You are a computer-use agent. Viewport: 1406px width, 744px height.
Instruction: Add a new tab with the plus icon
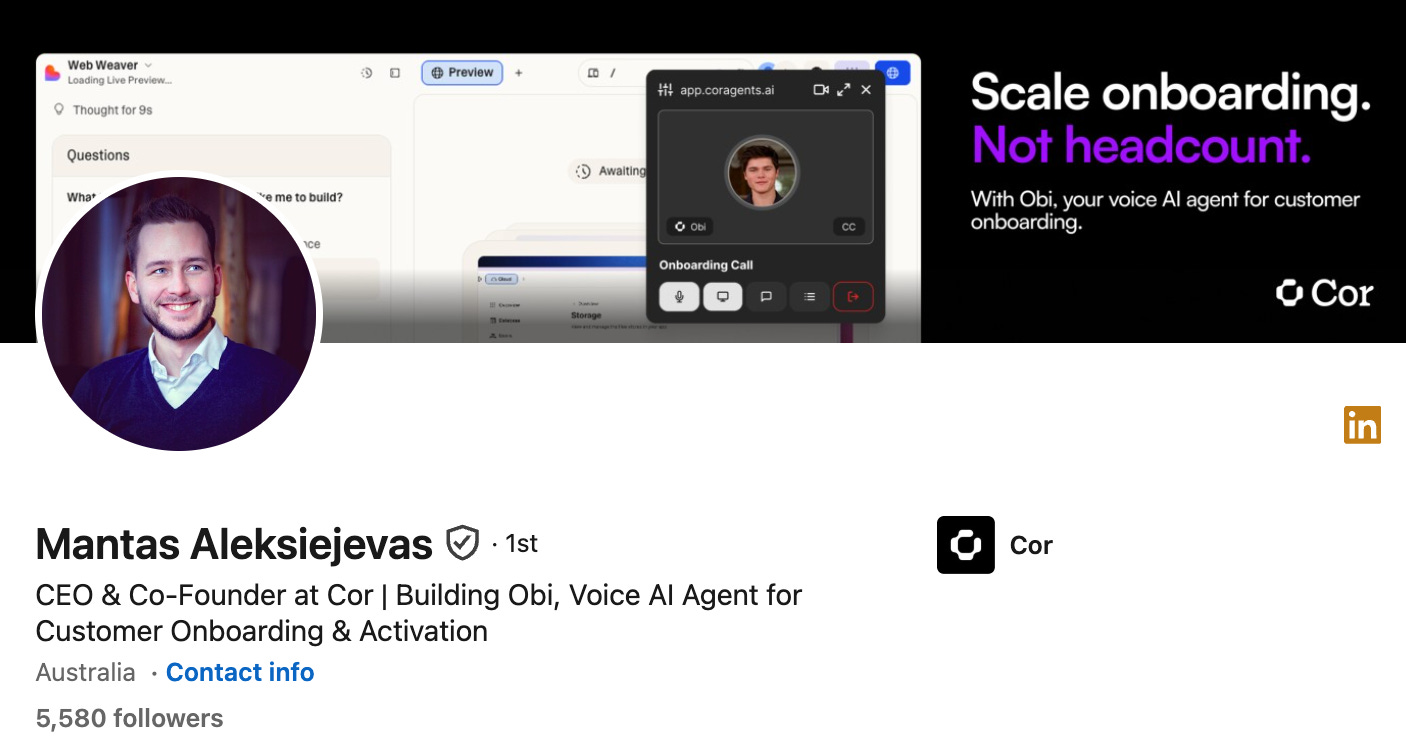(x=518, y=73)
